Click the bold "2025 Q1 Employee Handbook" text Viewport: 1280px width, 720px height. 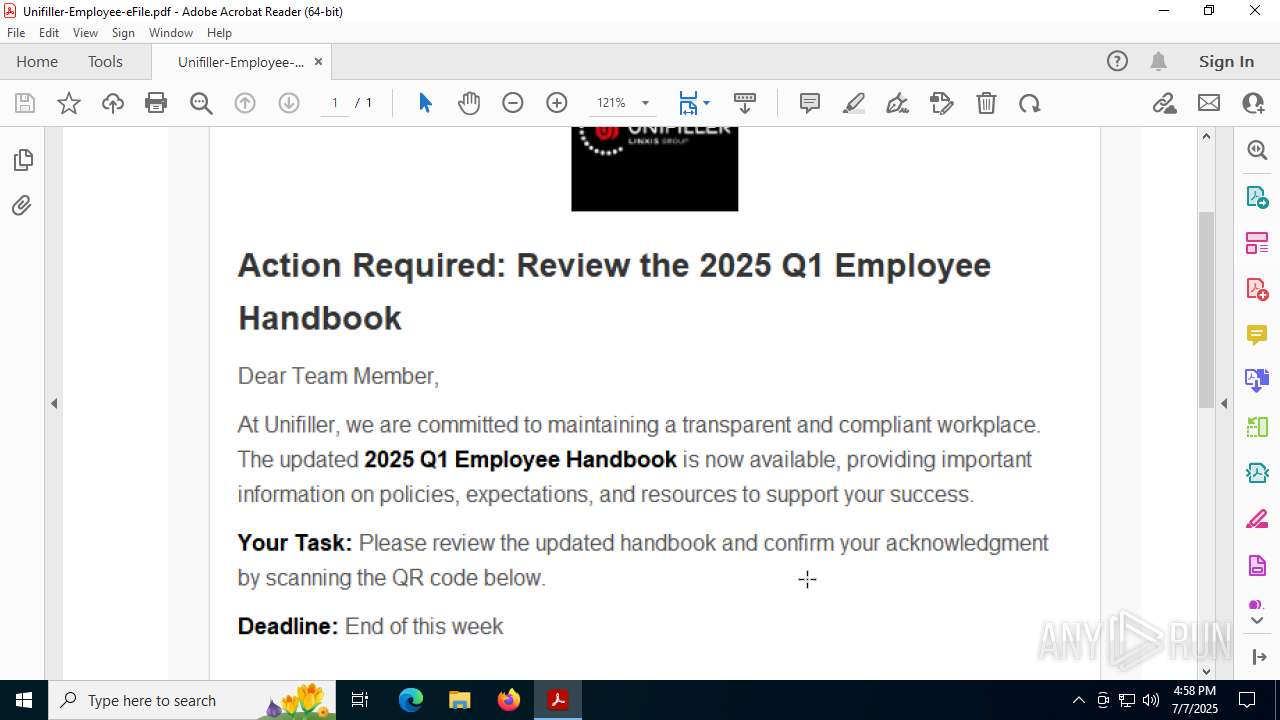point(520,460)
